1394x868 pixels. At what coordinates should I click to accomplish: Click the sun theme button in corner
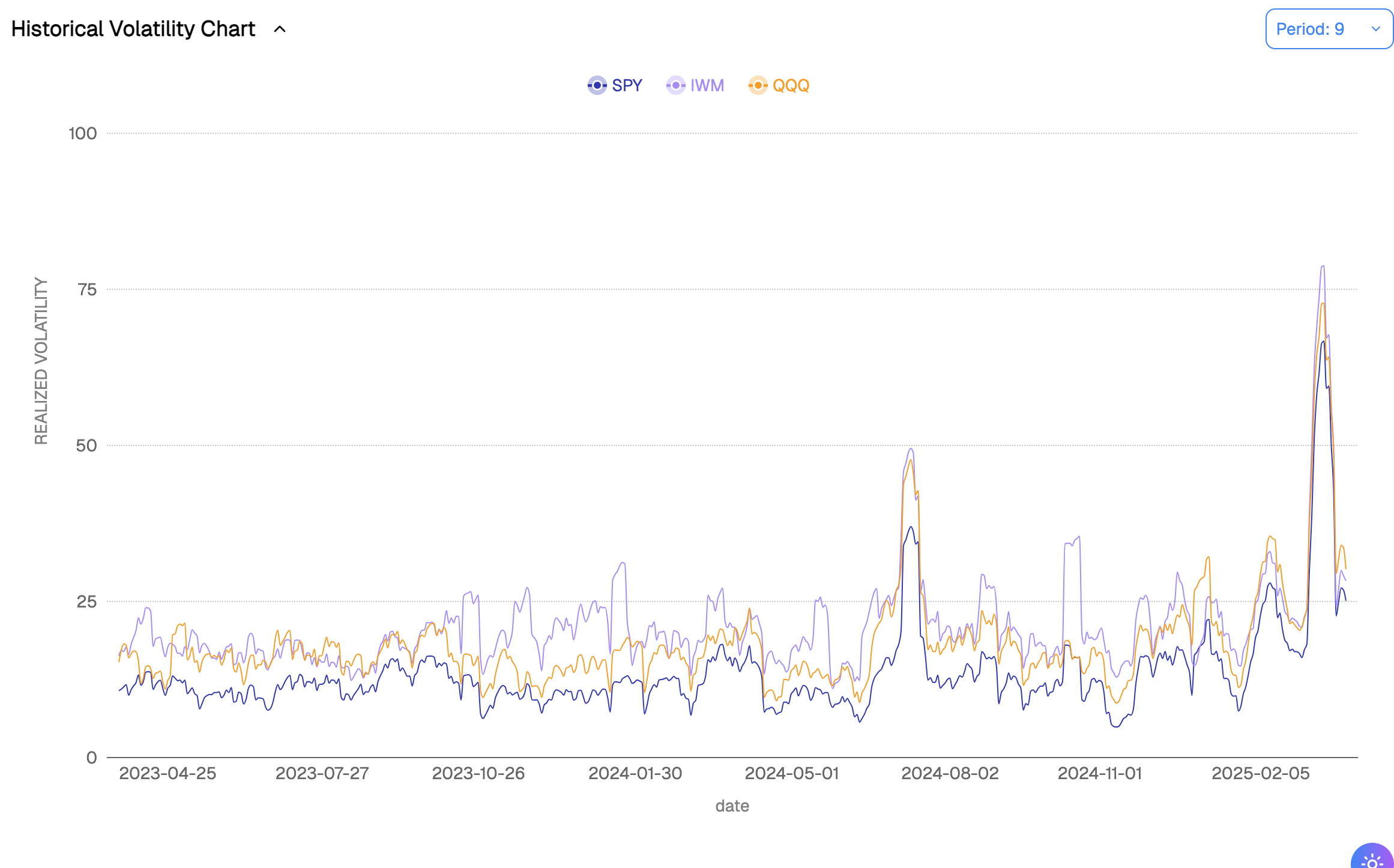click(x=1374, y=860)
